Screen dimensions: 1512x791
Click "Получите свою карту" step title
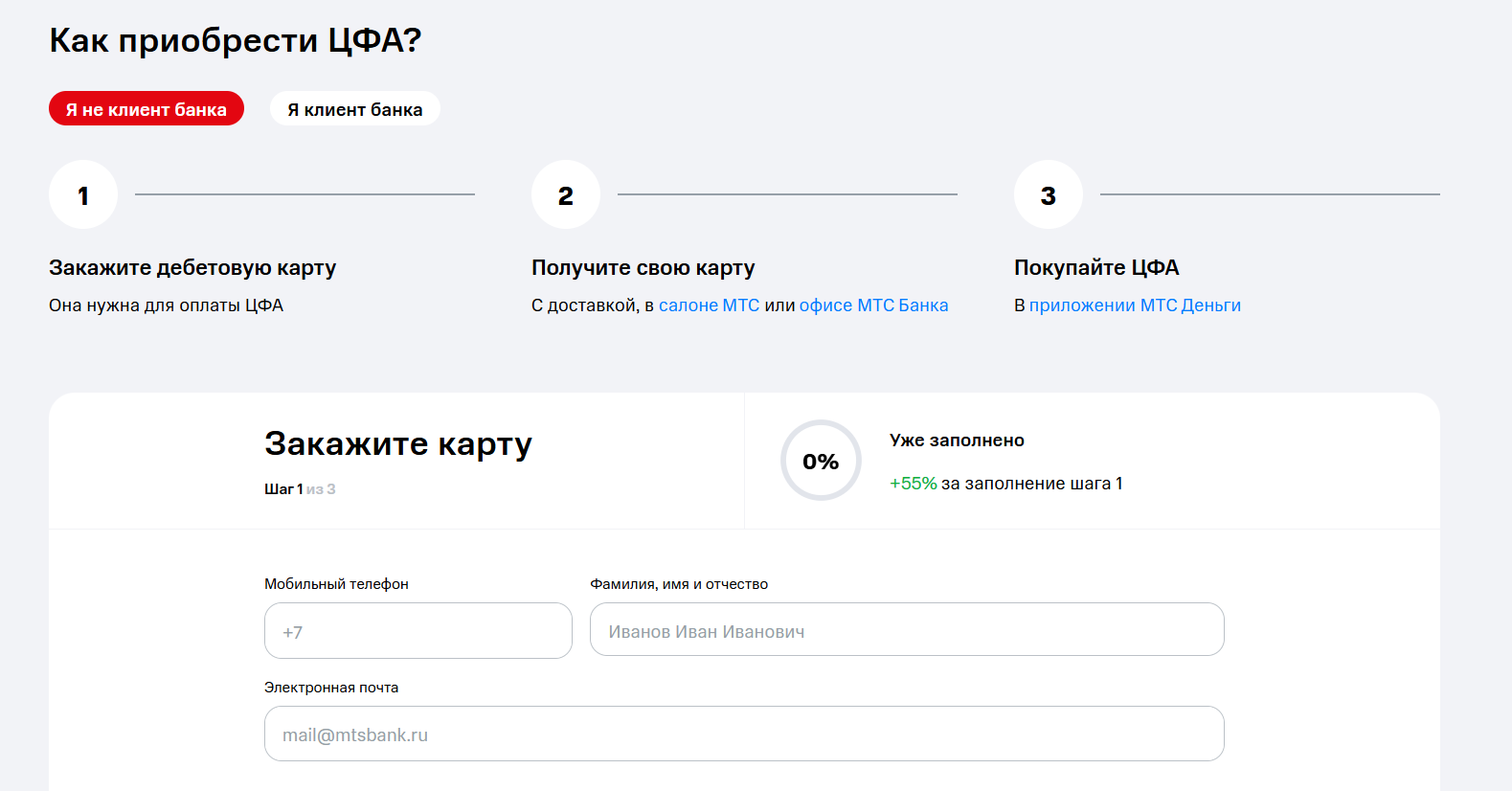(643, 267)
